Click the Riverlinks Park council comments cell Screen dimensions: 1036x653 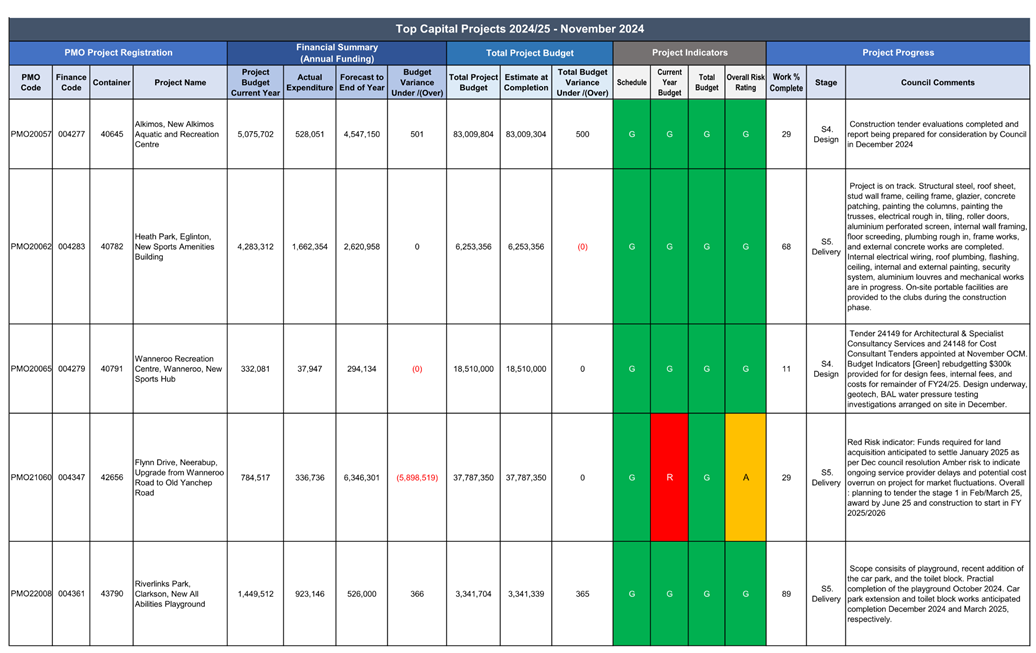pyautogui.click(x=937, y=594)
